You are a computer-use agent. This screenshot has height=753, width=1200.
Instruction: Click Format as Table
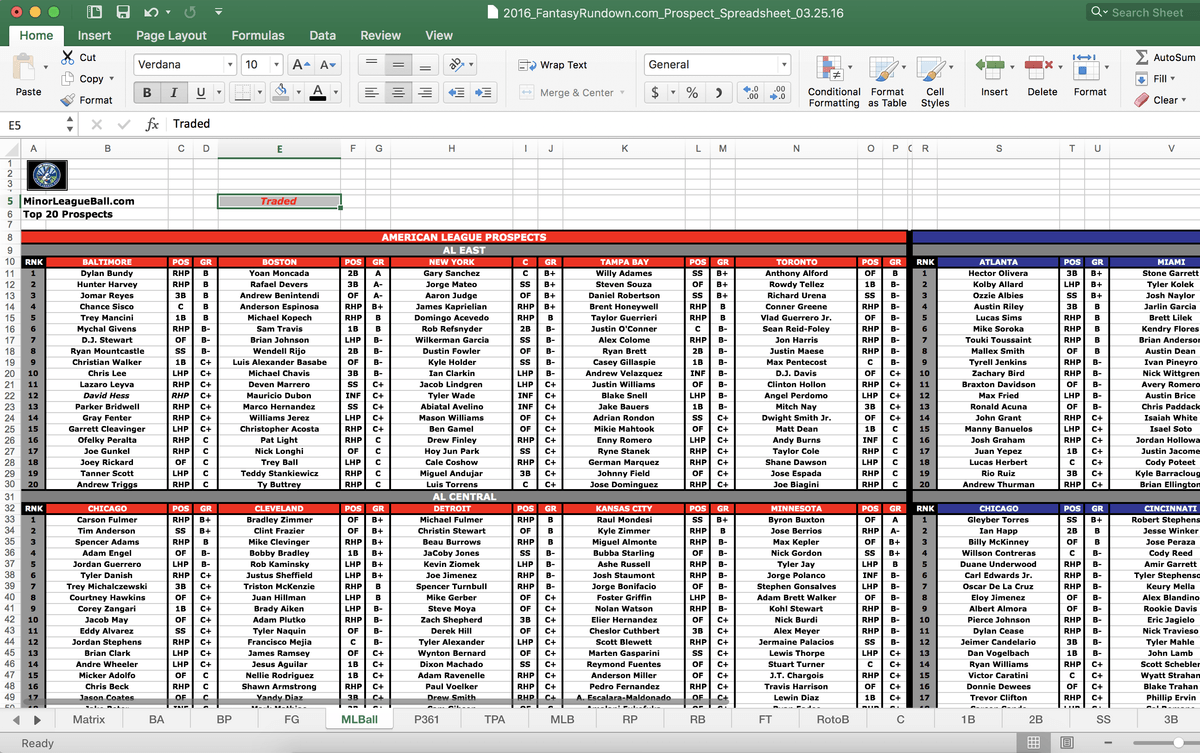(888, 82)
